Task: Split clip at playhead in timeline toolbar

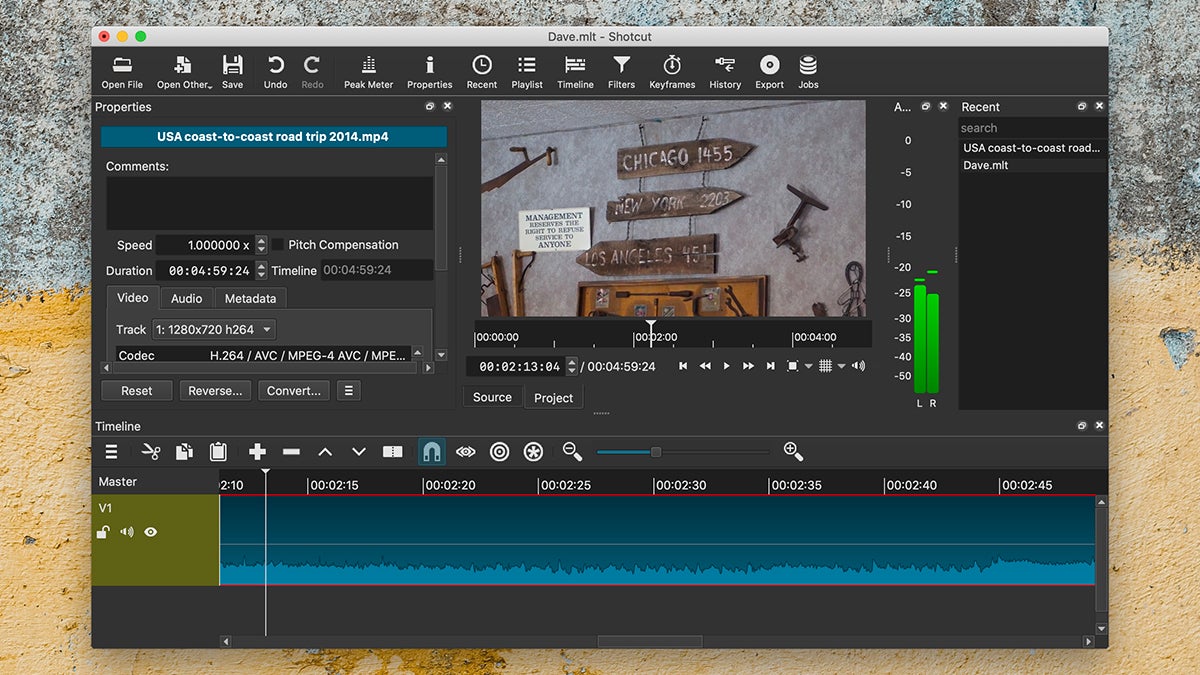Action: tap(393, 452)
